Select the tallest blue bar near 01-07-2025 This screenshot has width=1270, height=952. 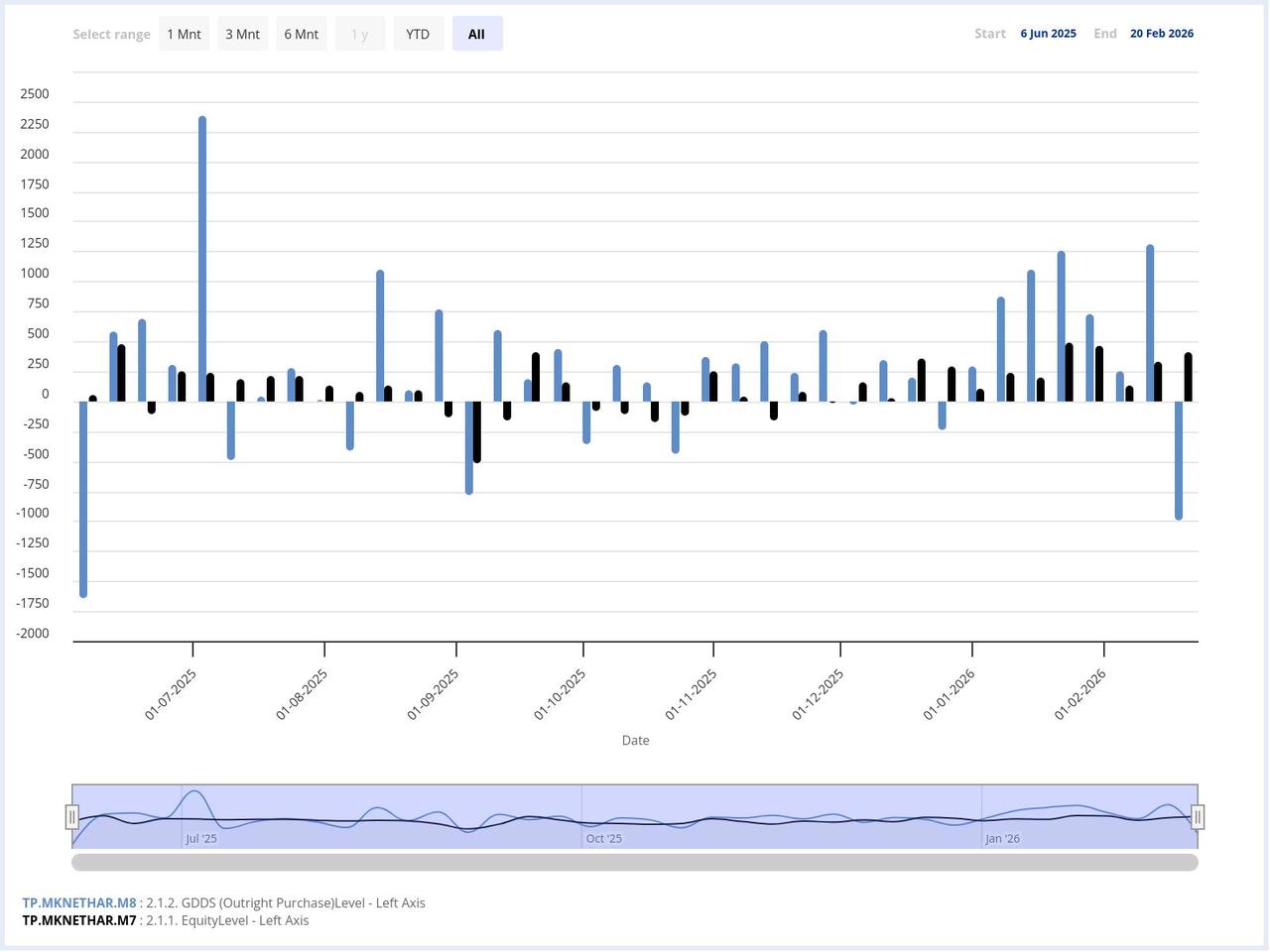203,258
